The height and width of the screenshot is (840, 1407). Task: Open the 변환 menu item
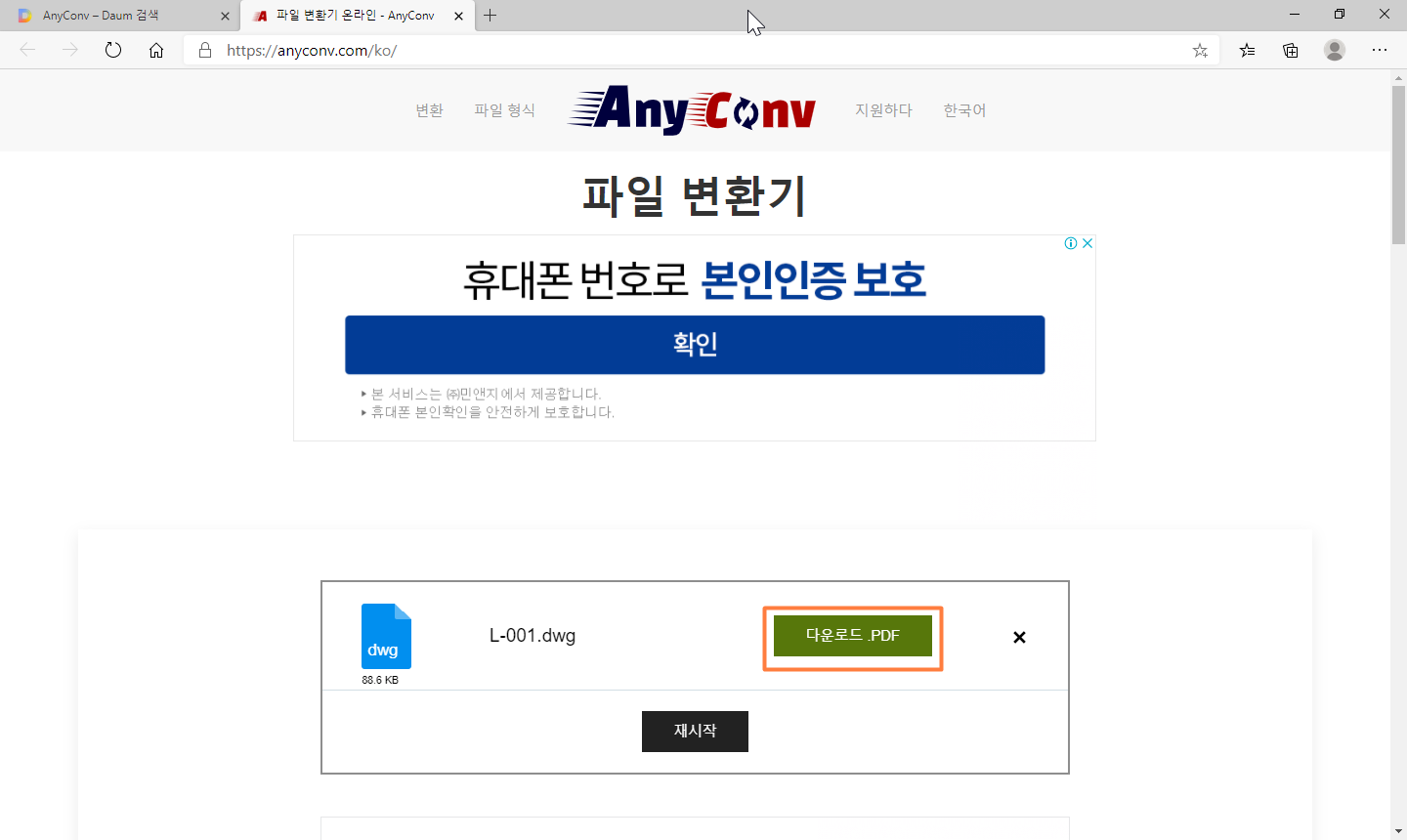point(430,110)
